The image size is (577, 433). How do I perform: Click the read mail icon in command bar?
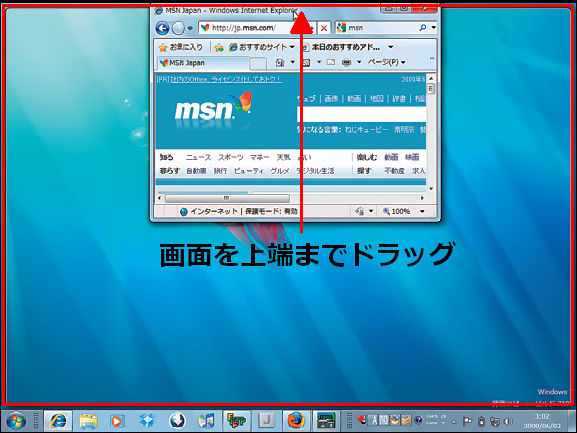[x=331, y=63]
